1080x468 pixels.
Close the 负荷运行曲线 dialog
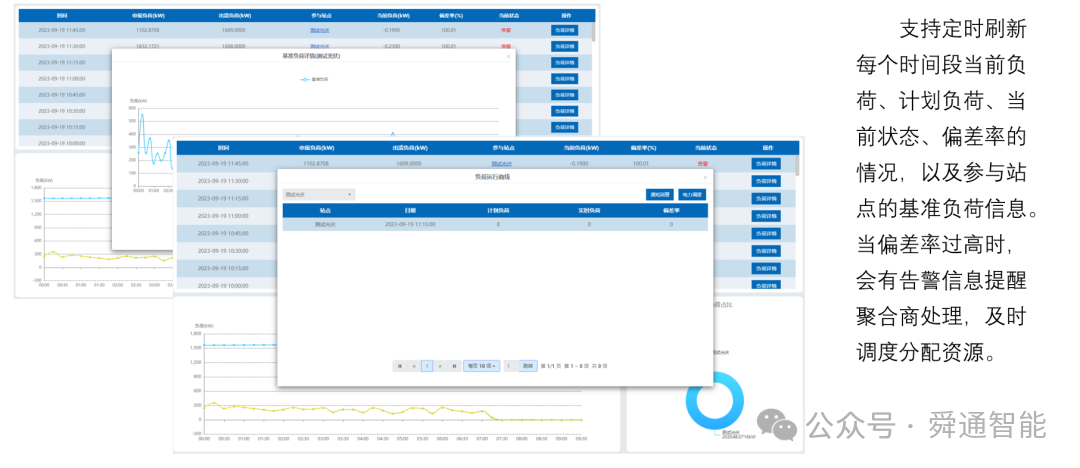coord(705,177)
